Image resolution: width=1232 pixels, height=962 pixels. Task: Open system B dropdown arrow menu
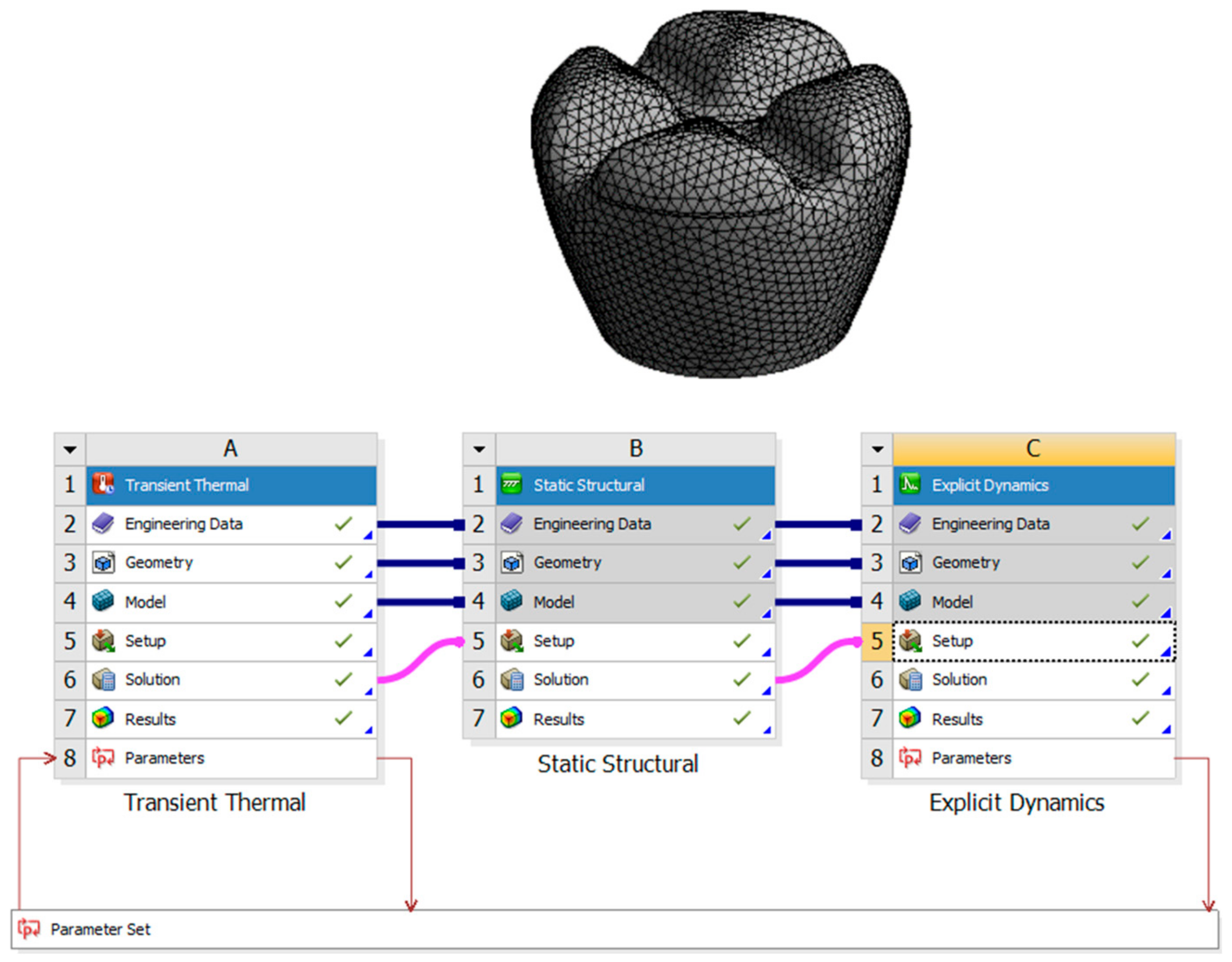(479, 450)
